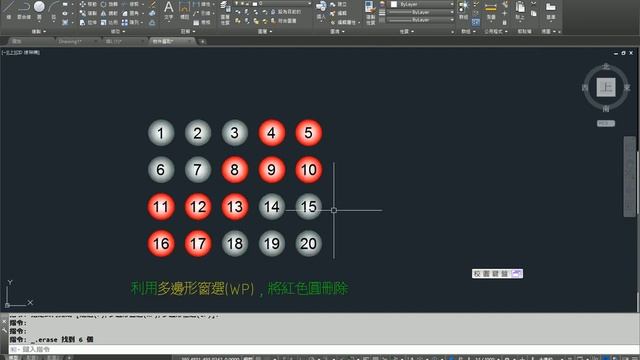
Task: Click the Base view icon
Action: 551,10
